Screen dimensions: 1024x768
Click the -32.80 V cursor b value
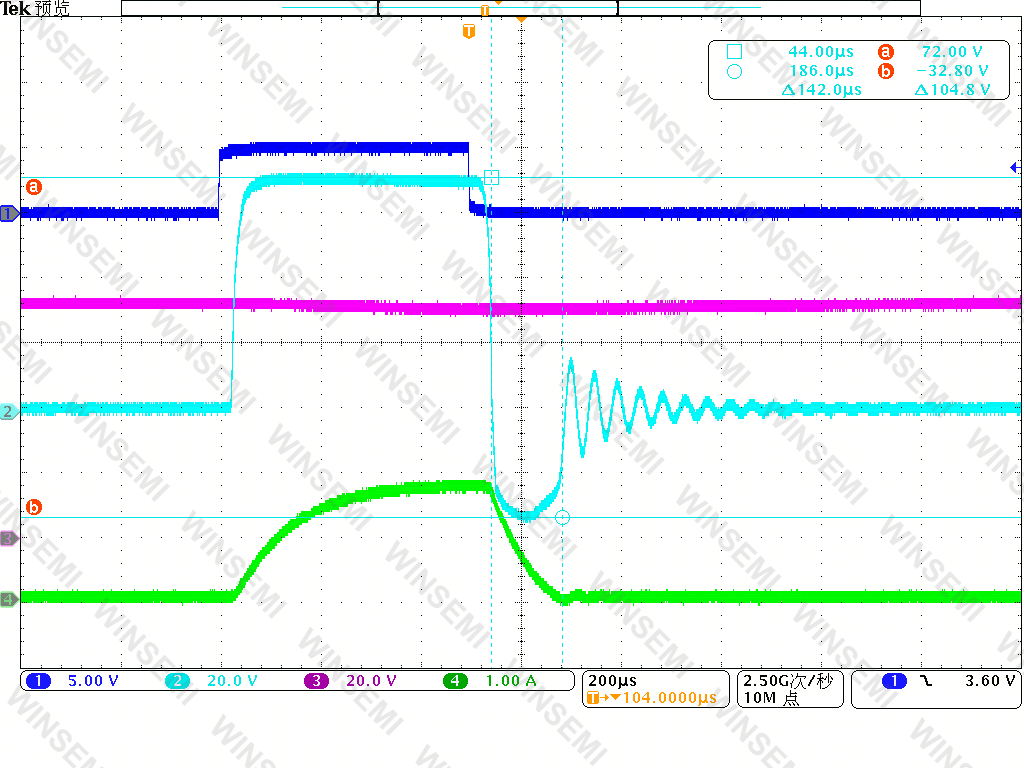pos(952,71)
